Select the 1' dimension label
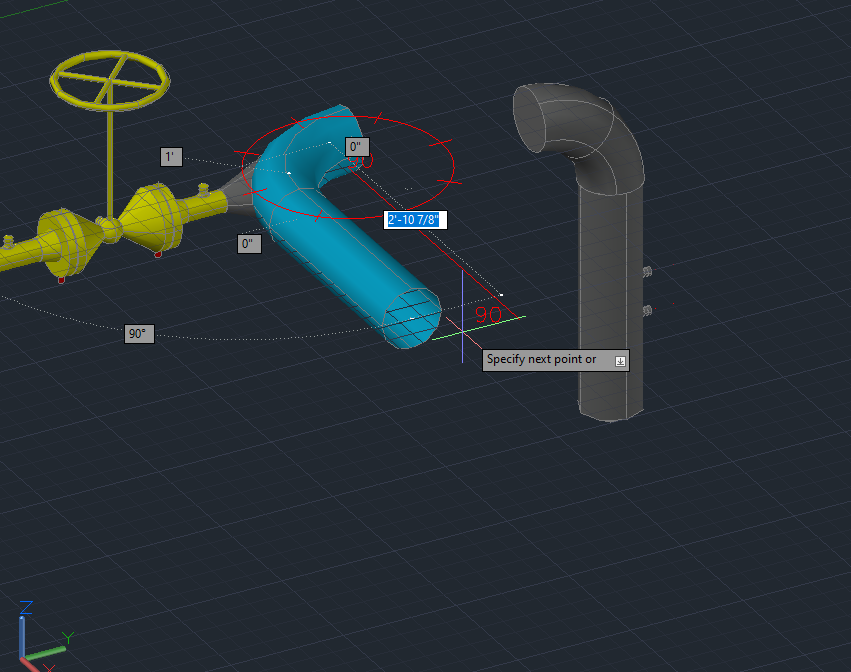 (x=170, y=157)
